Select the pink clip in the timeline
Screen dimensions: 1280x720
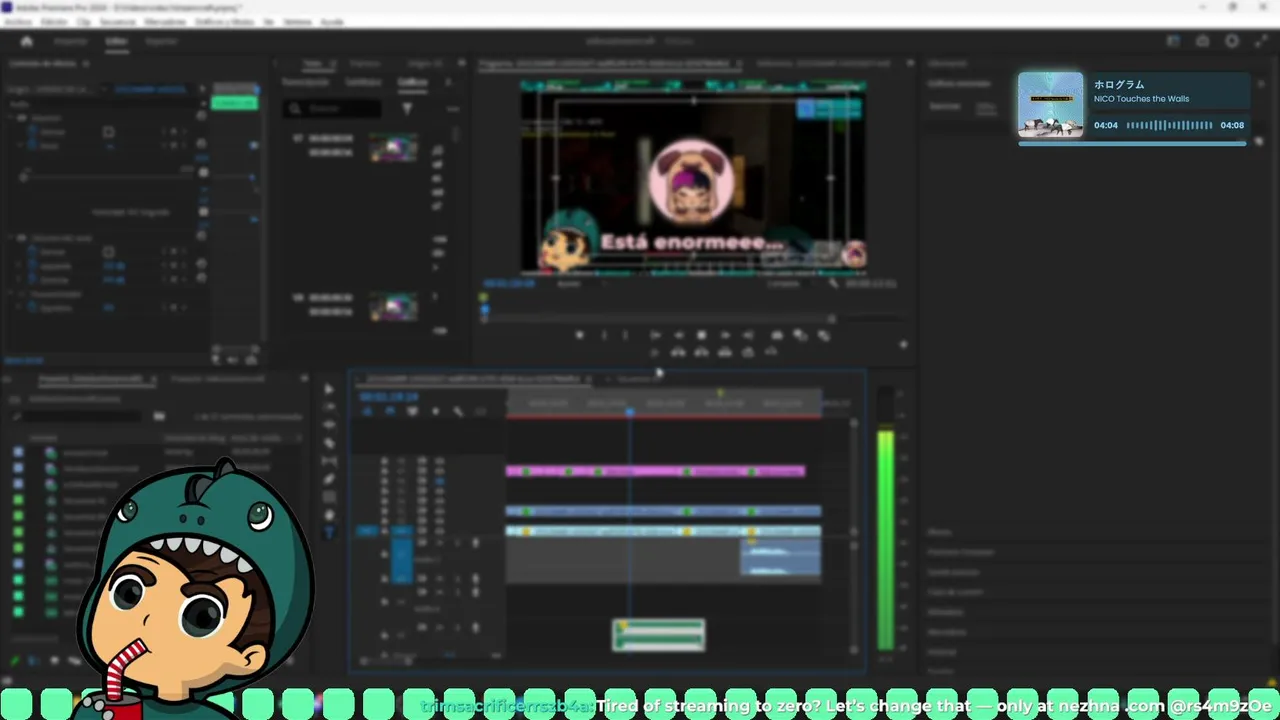coord(655,471)
